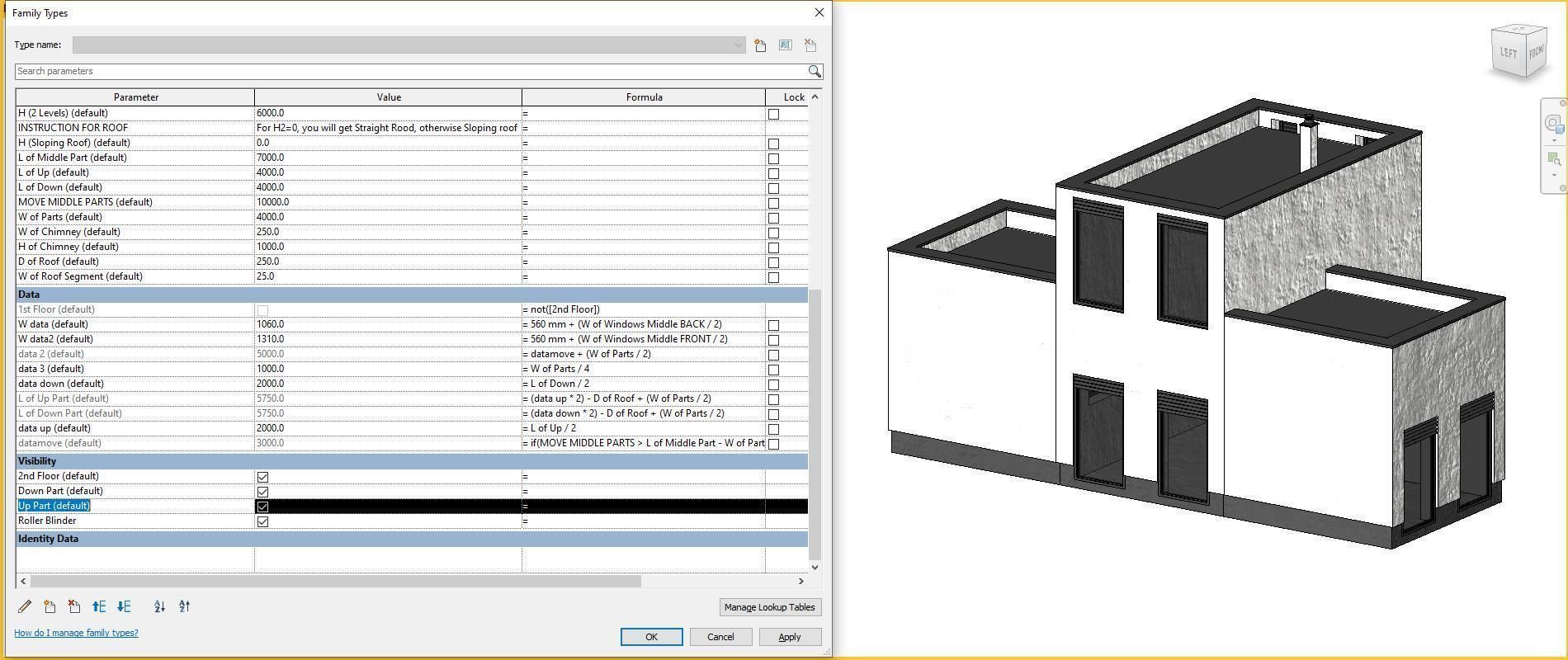Image resolution: width=1568 pixels, height=660 pixels.
Task: Click the magnifier icon in the search box
Action: pos(815,72)
